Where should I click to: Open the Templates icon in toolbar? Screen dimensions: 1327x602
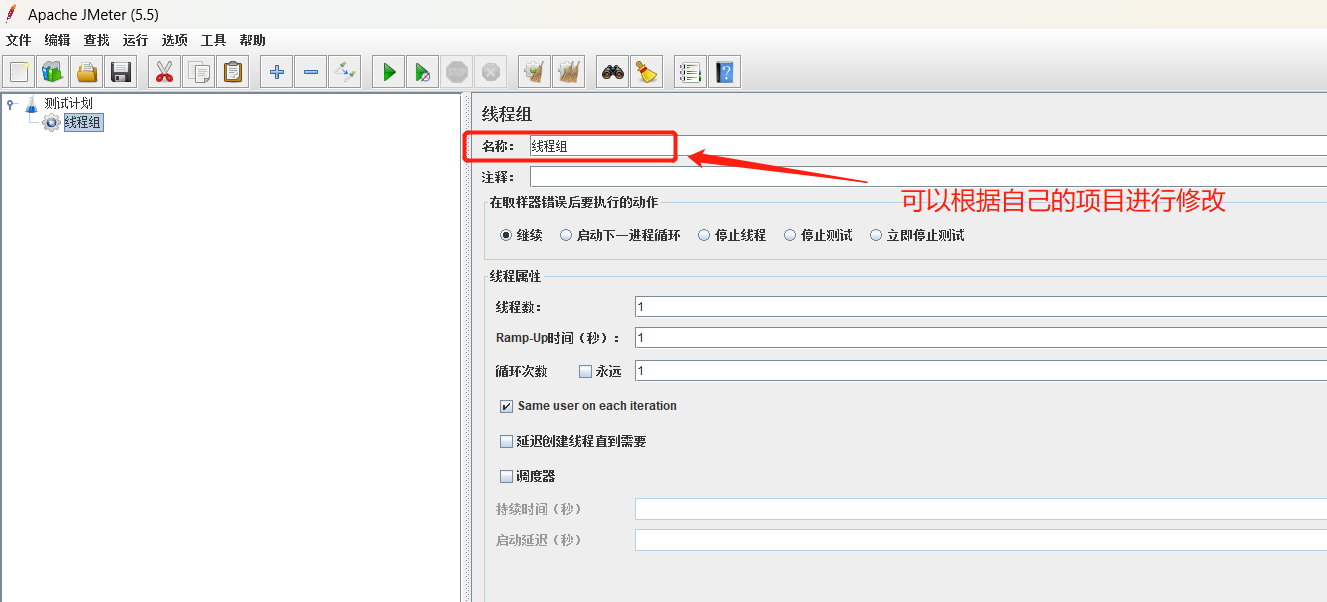tap(53, 72)
